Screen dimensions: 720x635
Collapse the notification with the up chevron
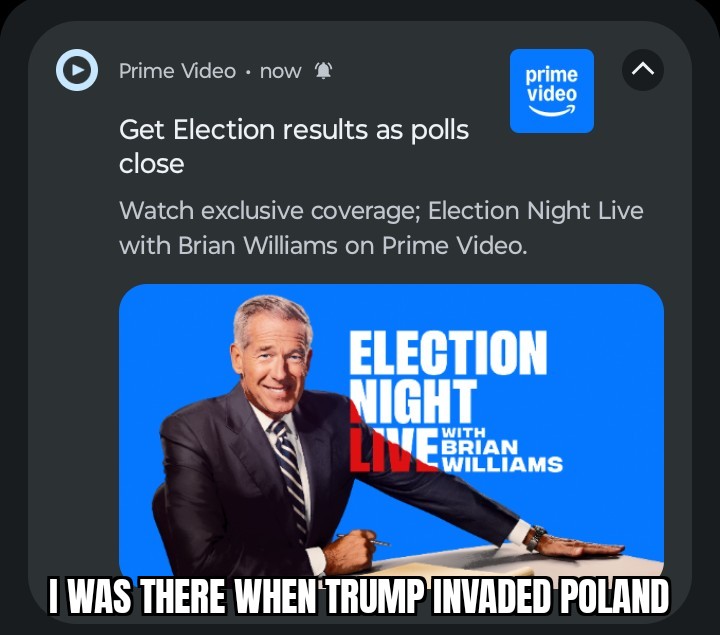(x=642, y=69)
